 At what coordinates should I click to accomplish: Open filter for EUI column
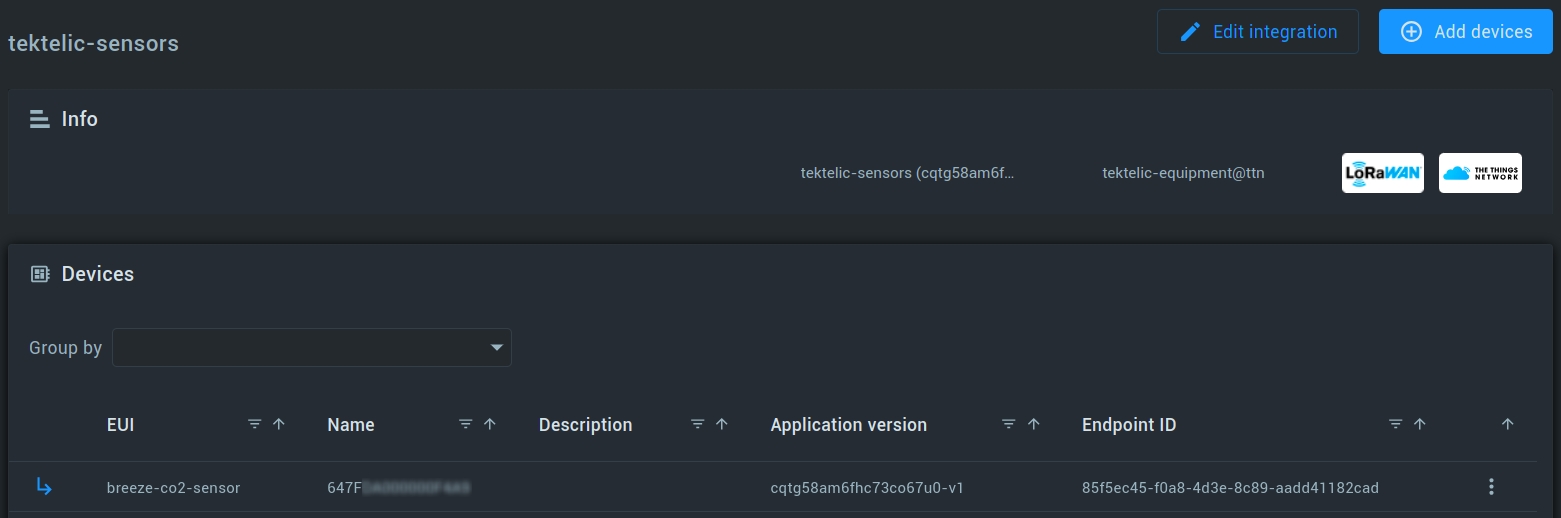255,425
